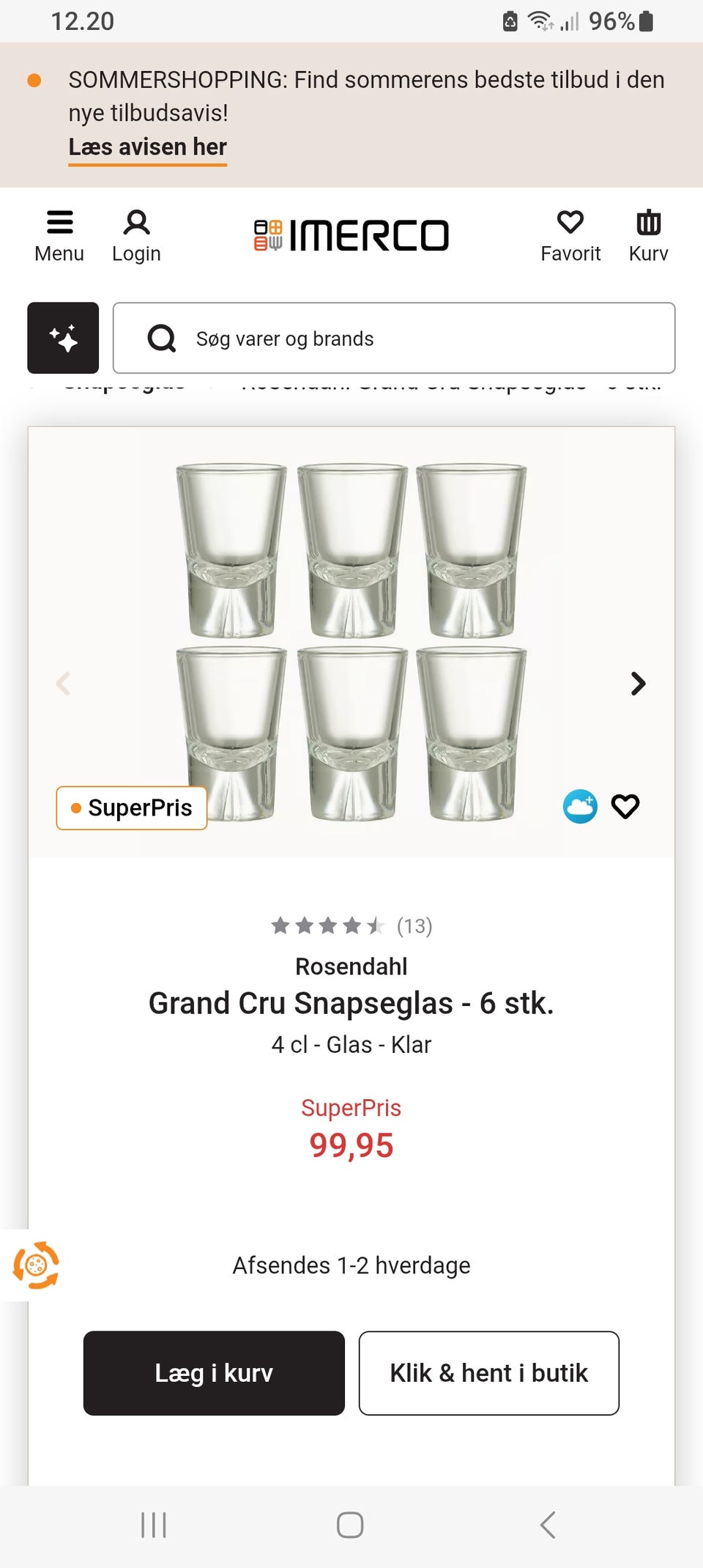Screen dimensions: 703x1568
Task: Show previous product image with left chevron
Action: [64, 684]
